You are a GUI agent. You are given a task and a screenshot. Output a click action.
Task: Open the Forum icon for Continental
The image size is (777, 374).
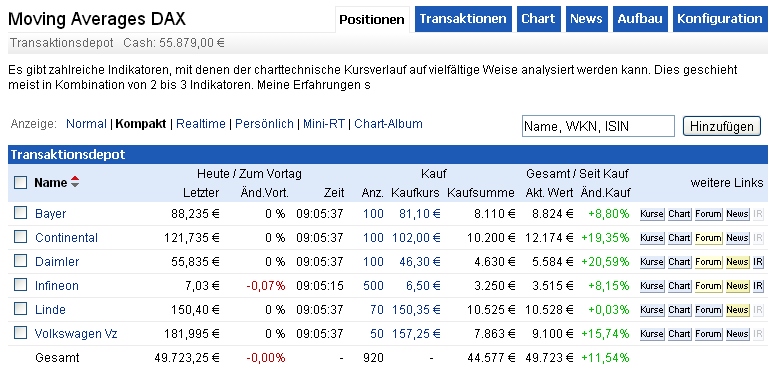[708, 238]
